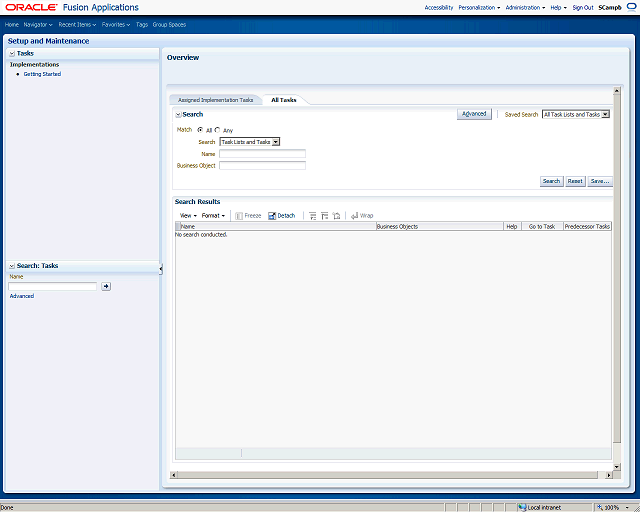Click the Save... button
This screenshot has height=512, width=640.
tap(600, 181)
